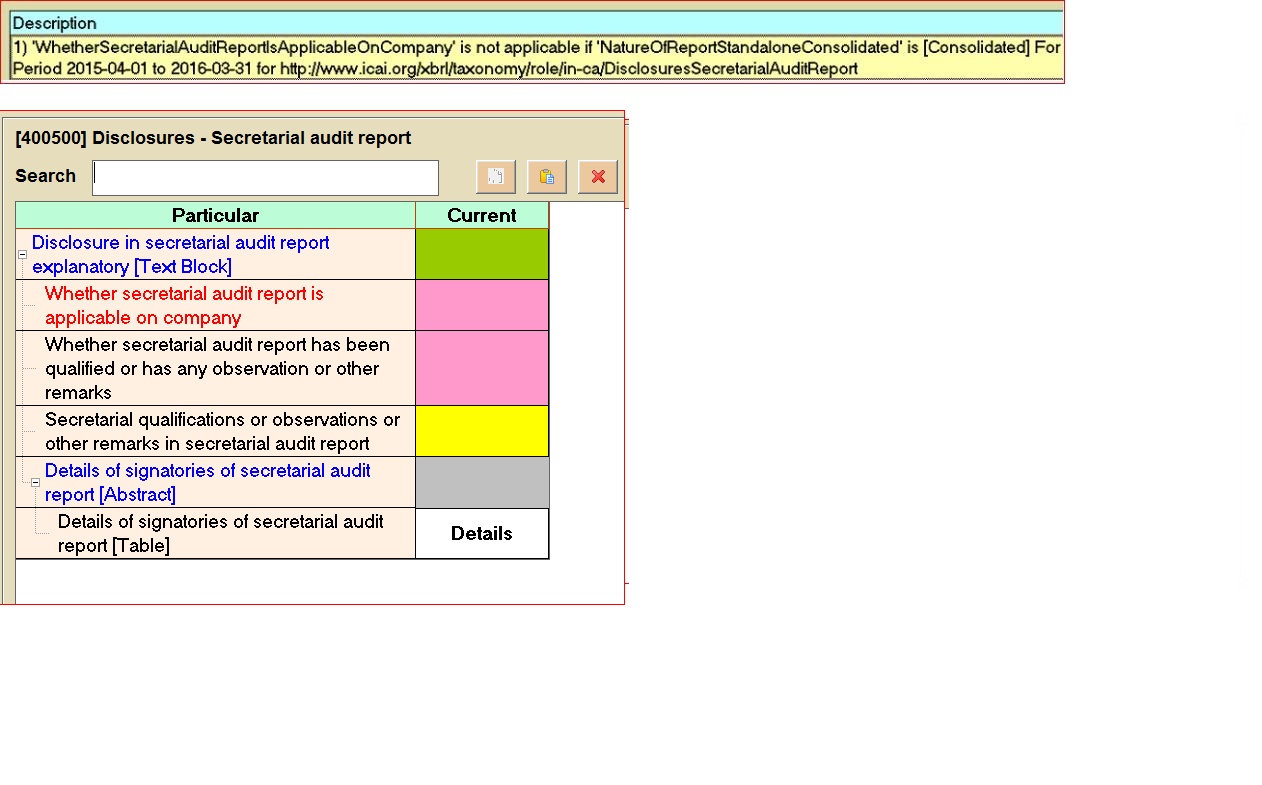Click the 'Current' column header
This screenshot has height=785, width=1262.
click(x=481, y=216)
